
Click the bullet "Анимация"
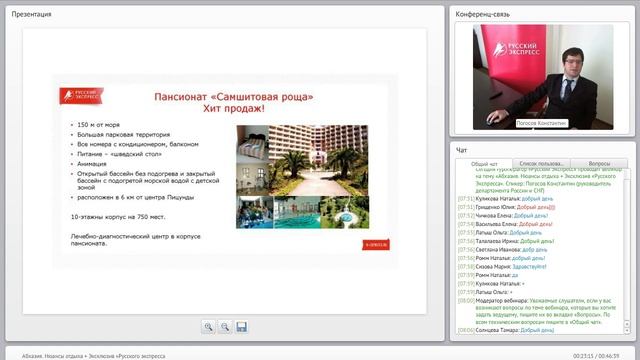pos(92,164)
